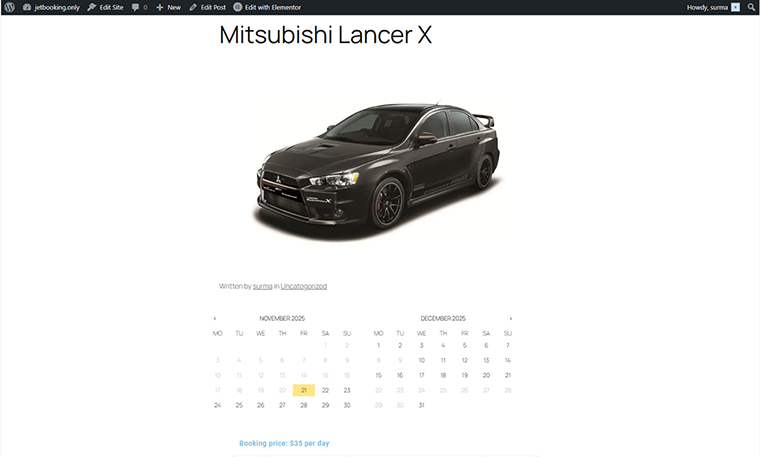
Task: Open the jetbooking.only site menu
Action: (51, 7)
